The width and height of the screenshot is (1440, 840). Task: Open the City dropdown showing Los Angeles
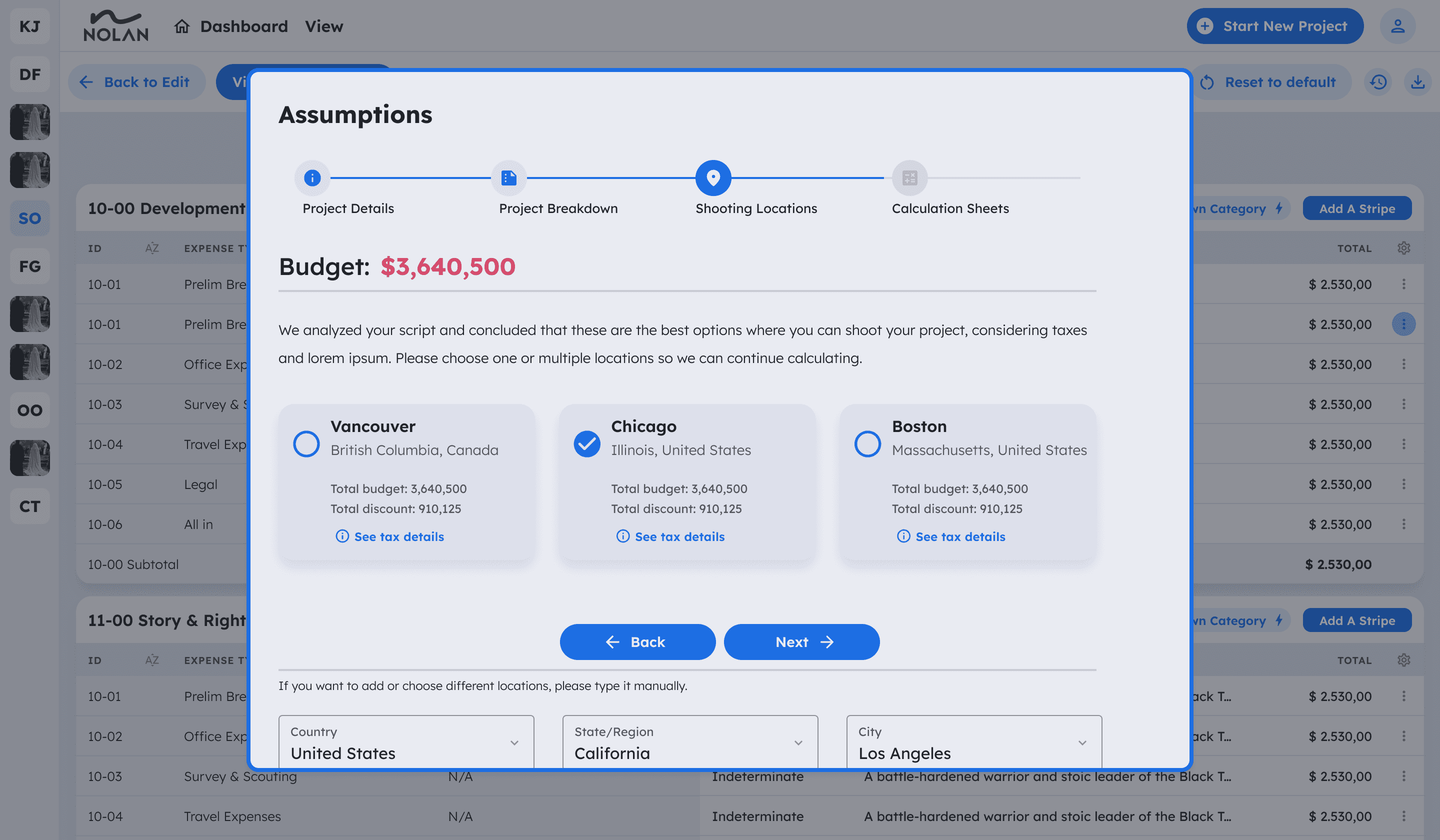click(x=973, y=743)
